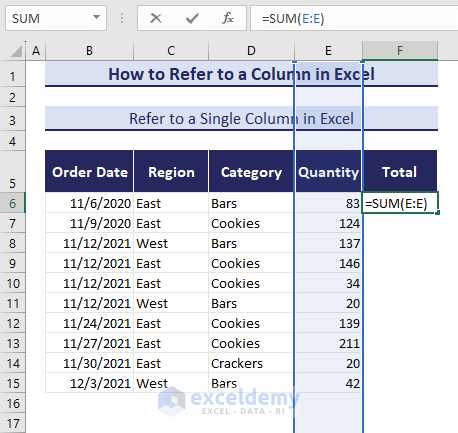458x433 pixels.
Task: Click date cell 12/3/2021
Action: tap(89, 383)
